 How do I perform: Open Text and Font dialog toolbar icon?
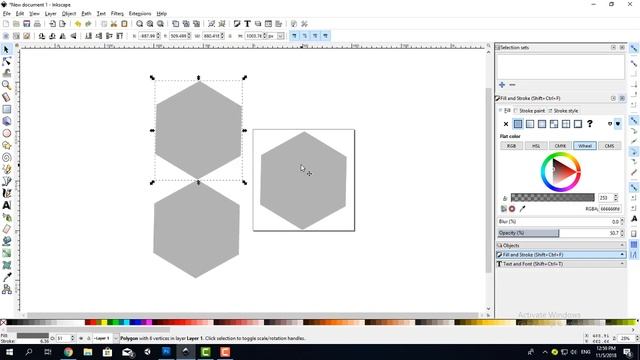coord(247,24)
